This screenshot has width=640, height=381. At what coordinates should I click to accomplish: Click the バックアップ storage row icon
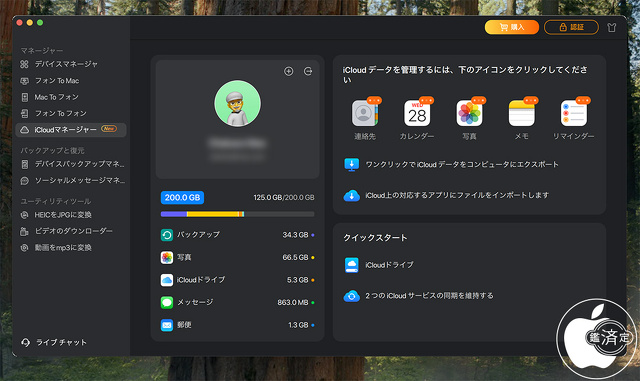(167, 235)
